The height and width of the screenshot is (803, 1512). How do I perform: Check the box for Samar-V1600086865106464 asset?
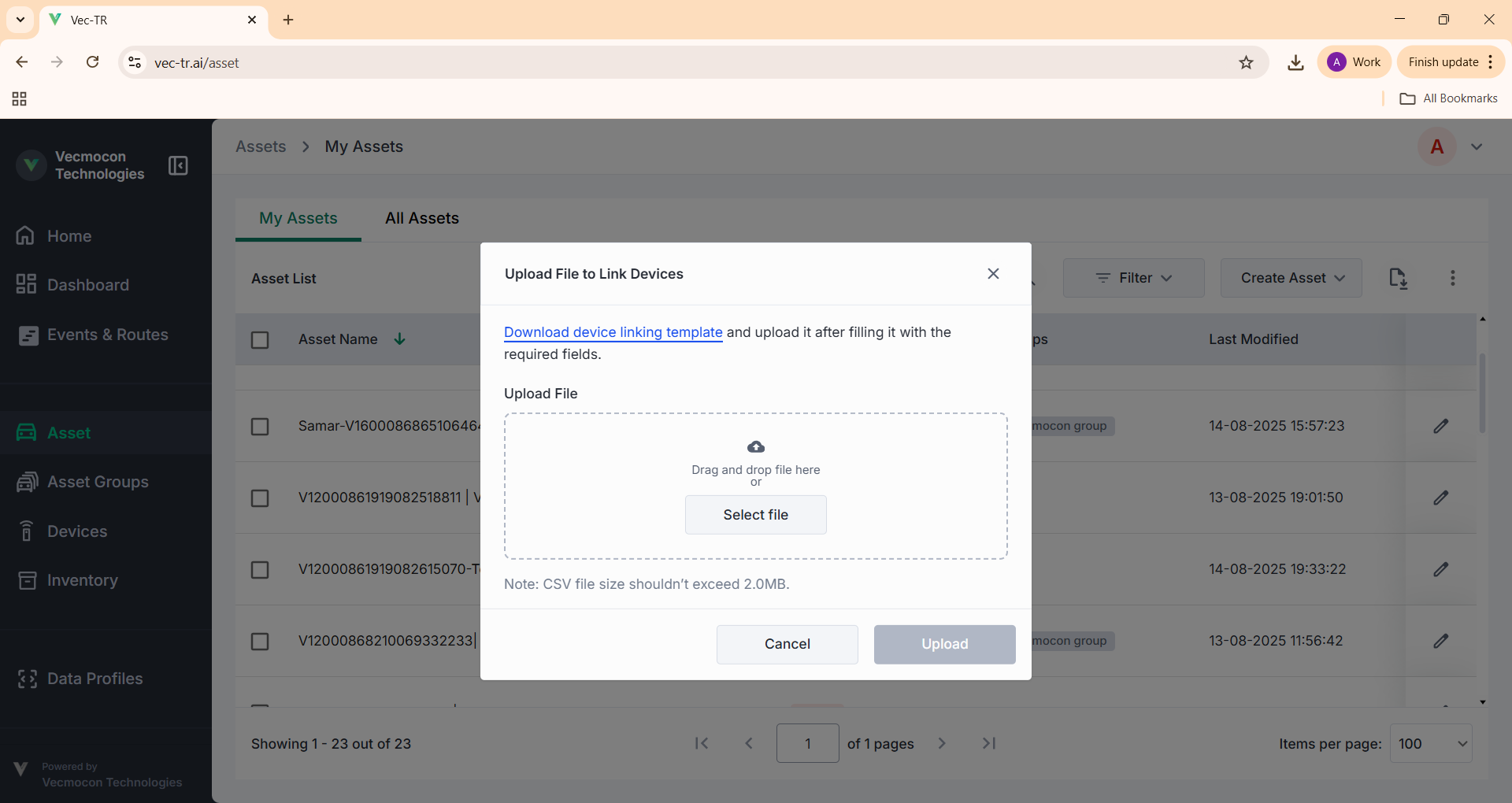coord(260,426)
